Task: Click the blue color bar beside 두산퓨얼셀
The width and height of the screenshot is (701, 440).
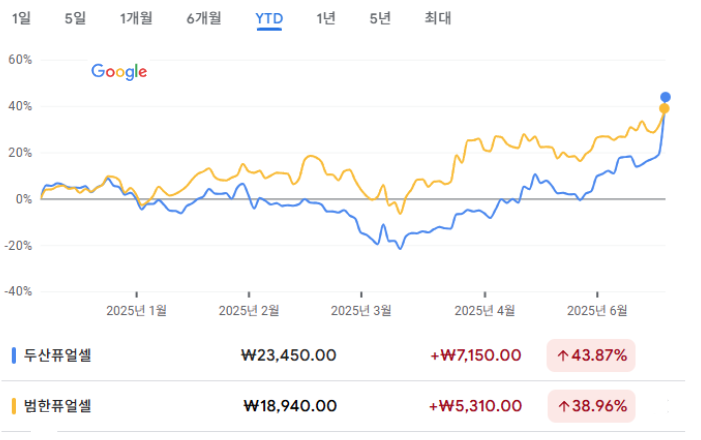Action: [14, 355]
